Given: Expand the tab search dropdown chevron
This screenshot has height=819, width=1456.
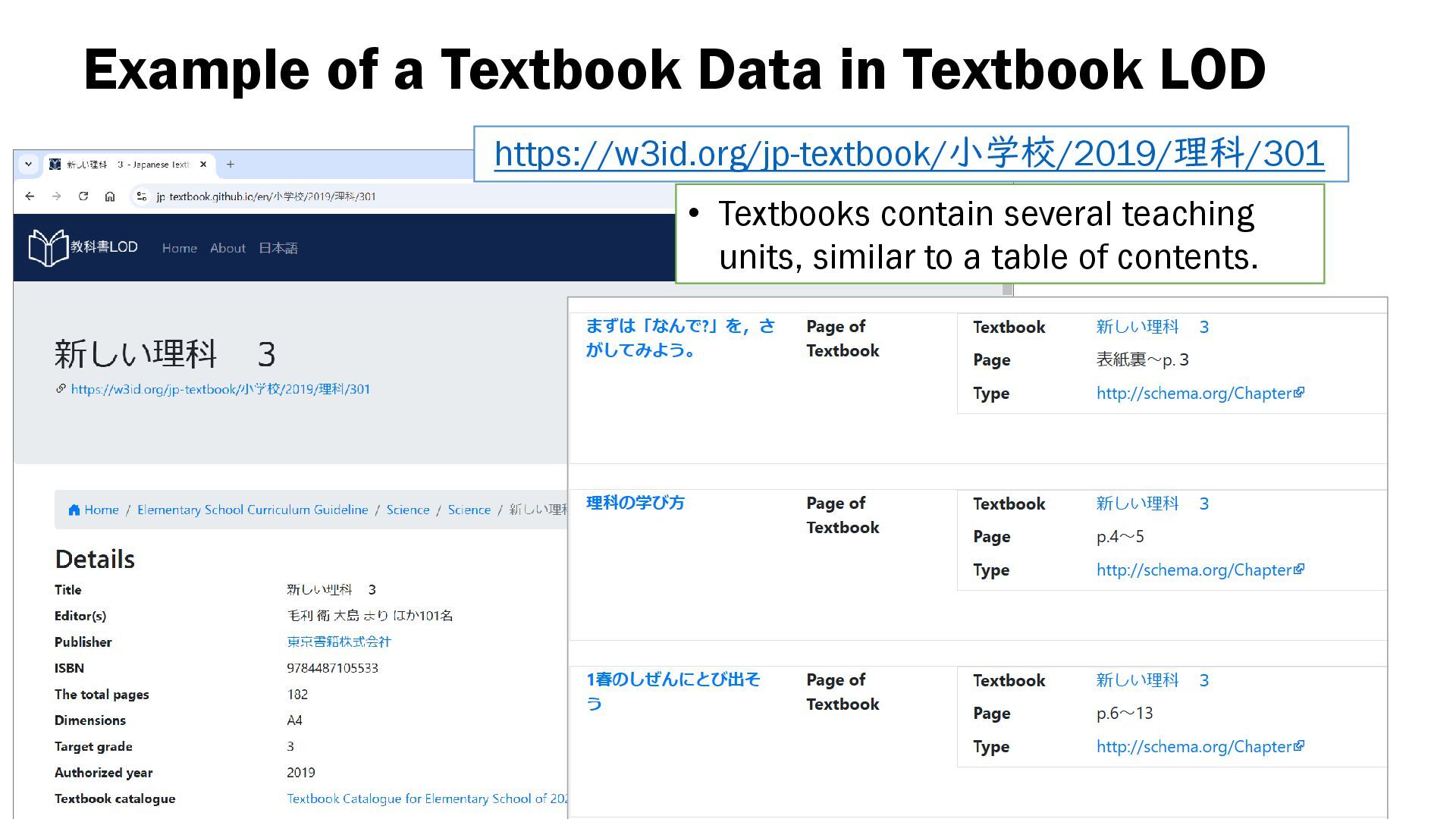Looking at the screenshot, I should pos(28,164).
